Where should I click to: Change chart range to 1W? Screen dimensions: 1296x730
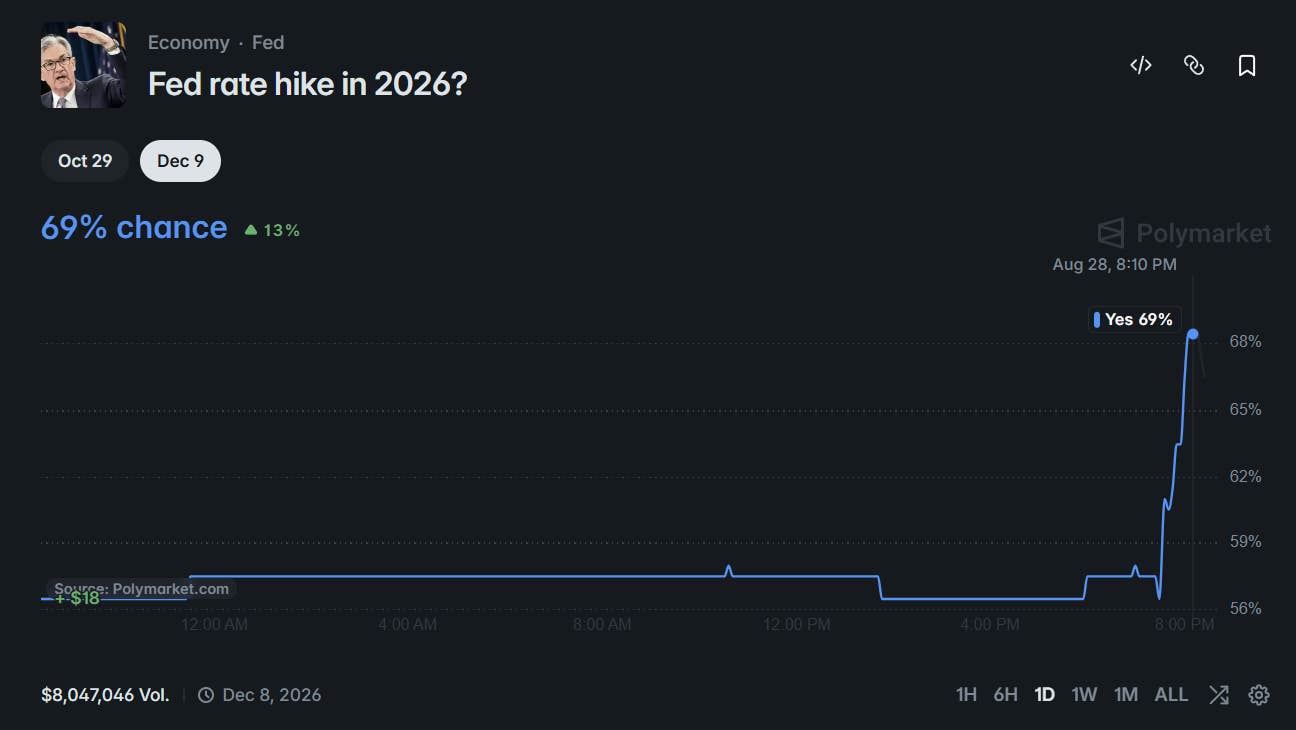[1084, 695]
